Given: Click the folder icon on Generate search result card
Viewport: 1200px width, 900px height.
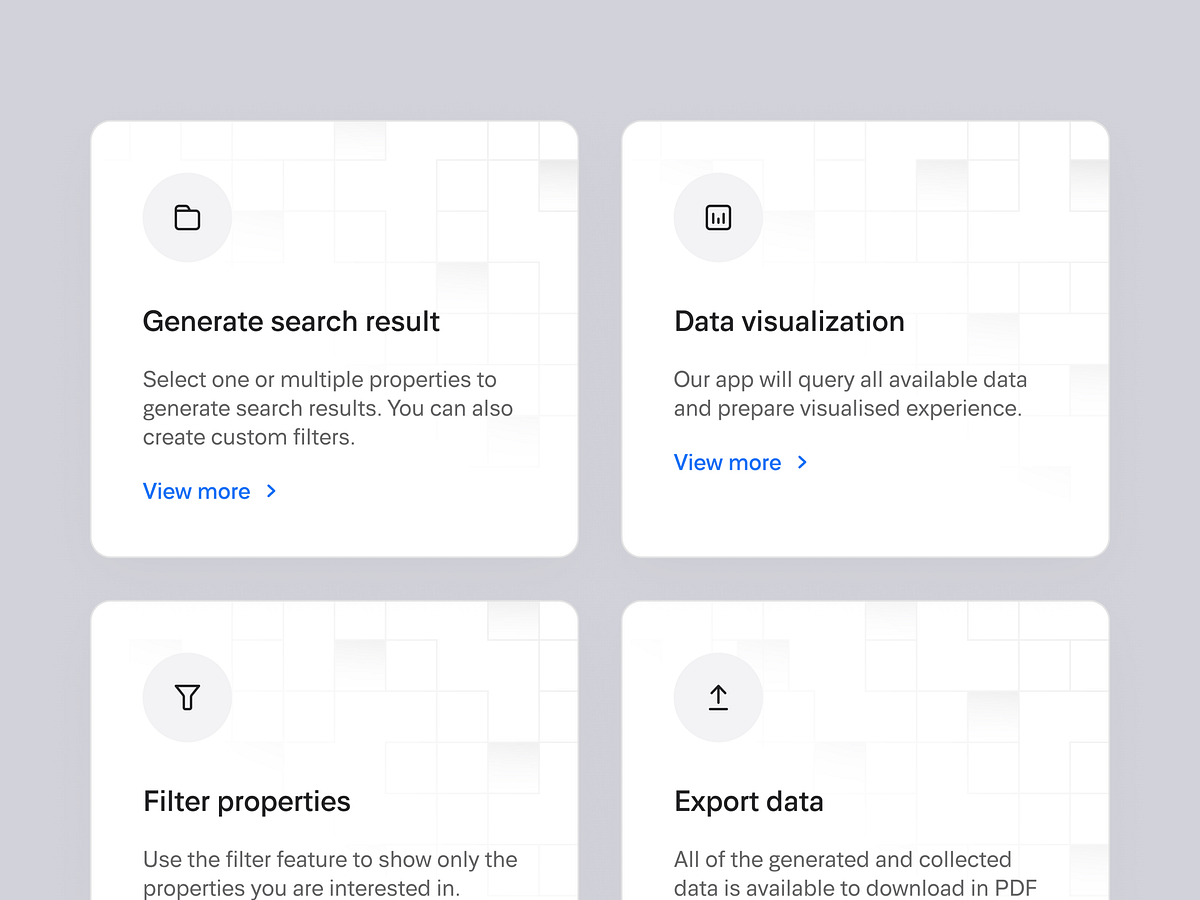Looking at the screenshot, I should click(187, 217).
